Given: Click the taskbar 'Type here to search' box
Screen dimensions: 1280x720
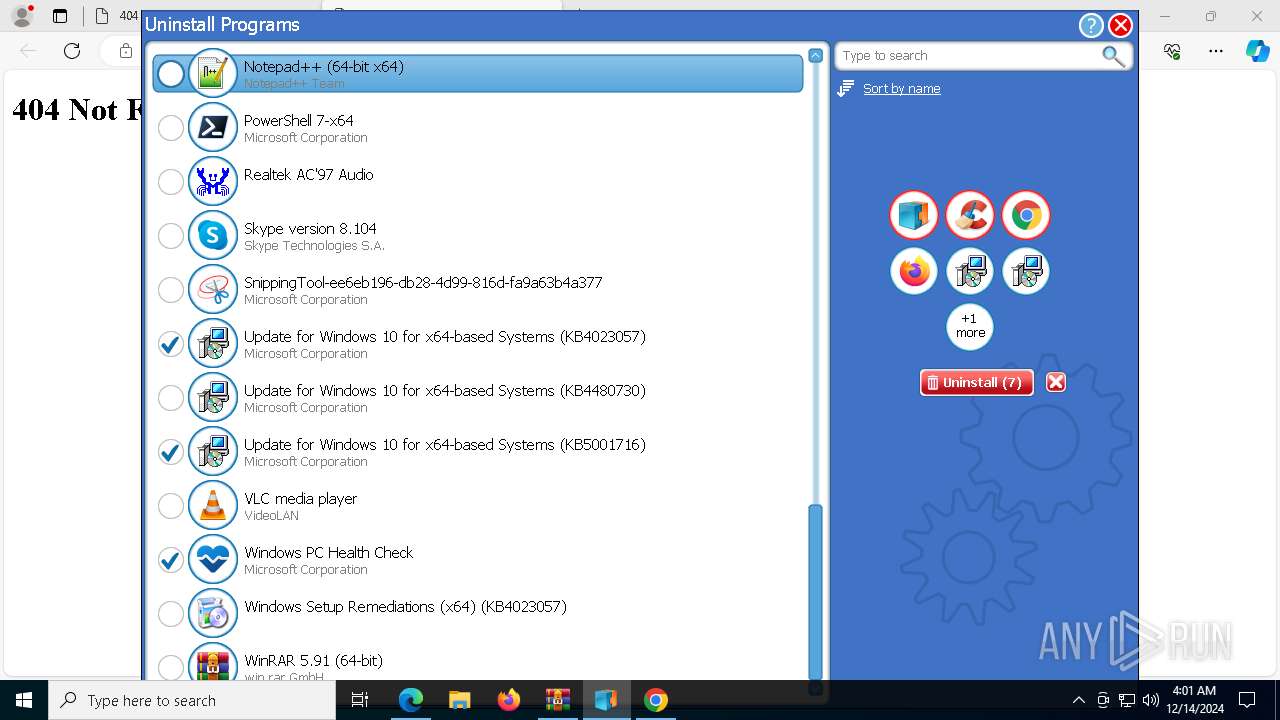Looking at the screenshot, I should click(192, 700).
